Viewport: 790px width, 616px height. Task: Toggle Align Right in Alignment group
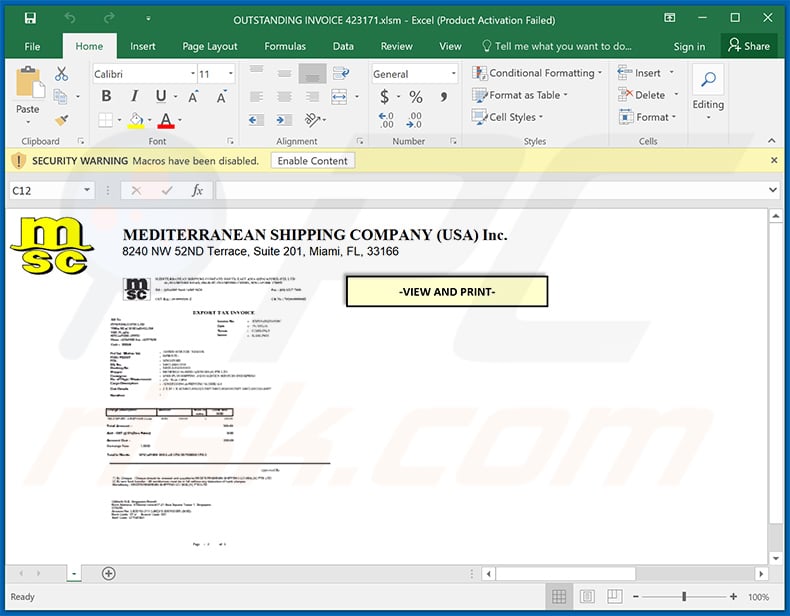point(312,96)
